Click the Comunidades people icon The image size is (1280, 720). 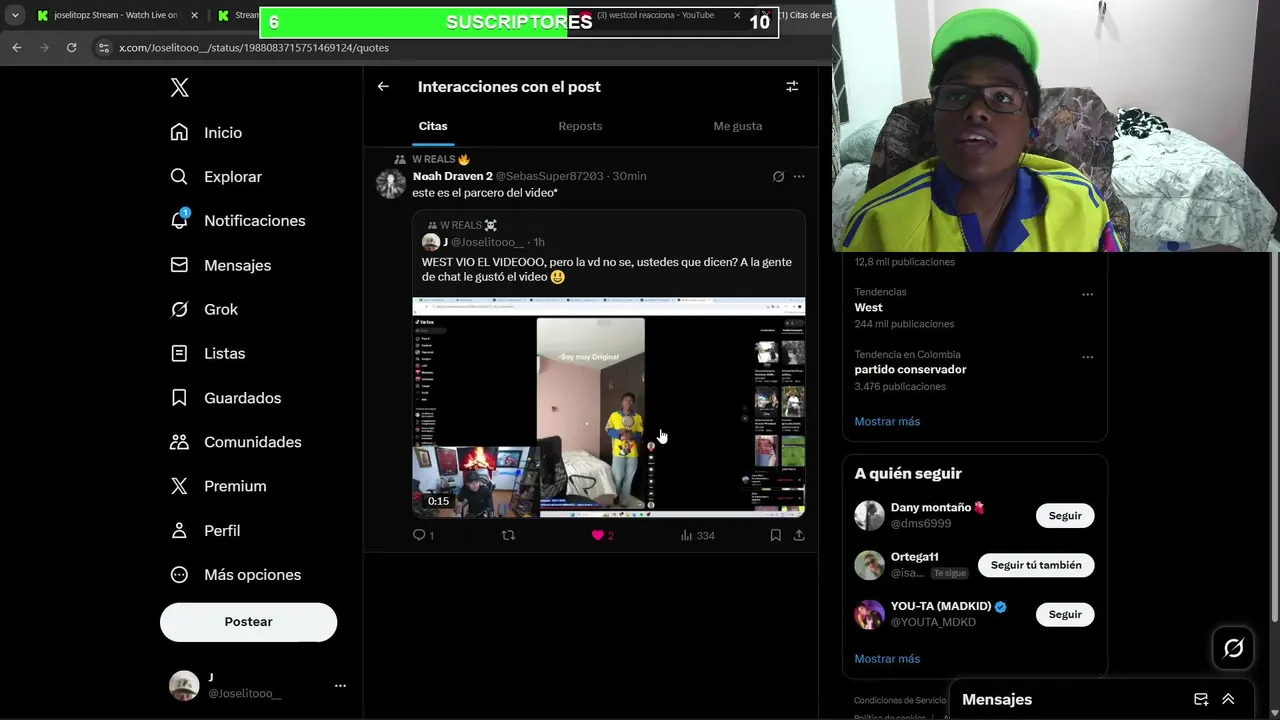tap(179, 442)
